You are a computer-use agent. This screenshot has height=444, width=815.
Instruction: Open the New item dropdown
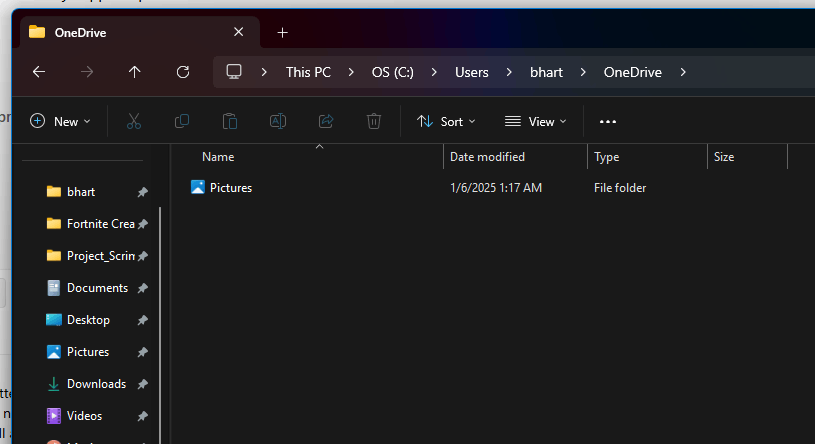click(60, 122)
